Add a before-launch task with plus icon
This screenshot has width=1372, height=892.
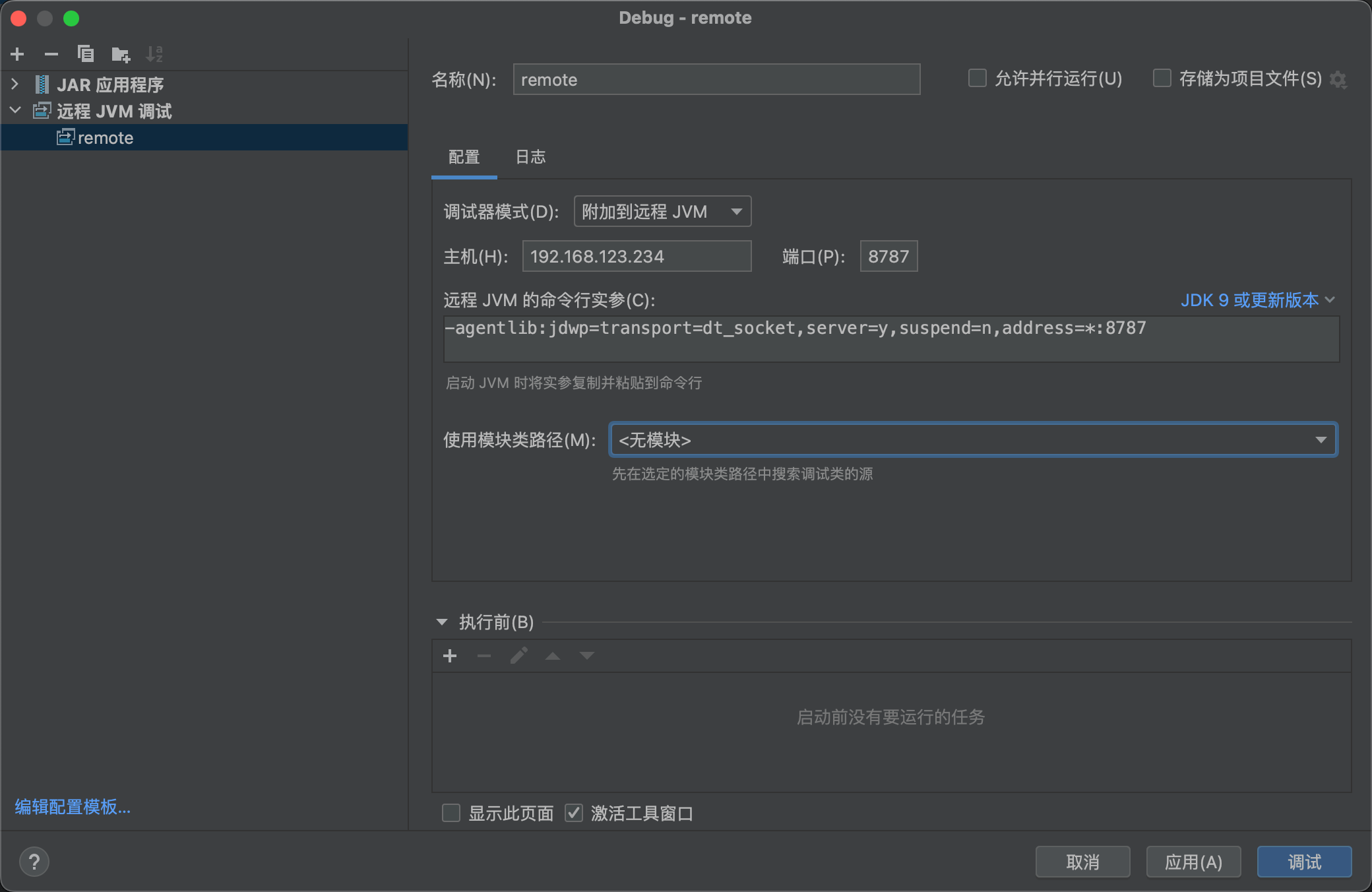click(450, 656)
